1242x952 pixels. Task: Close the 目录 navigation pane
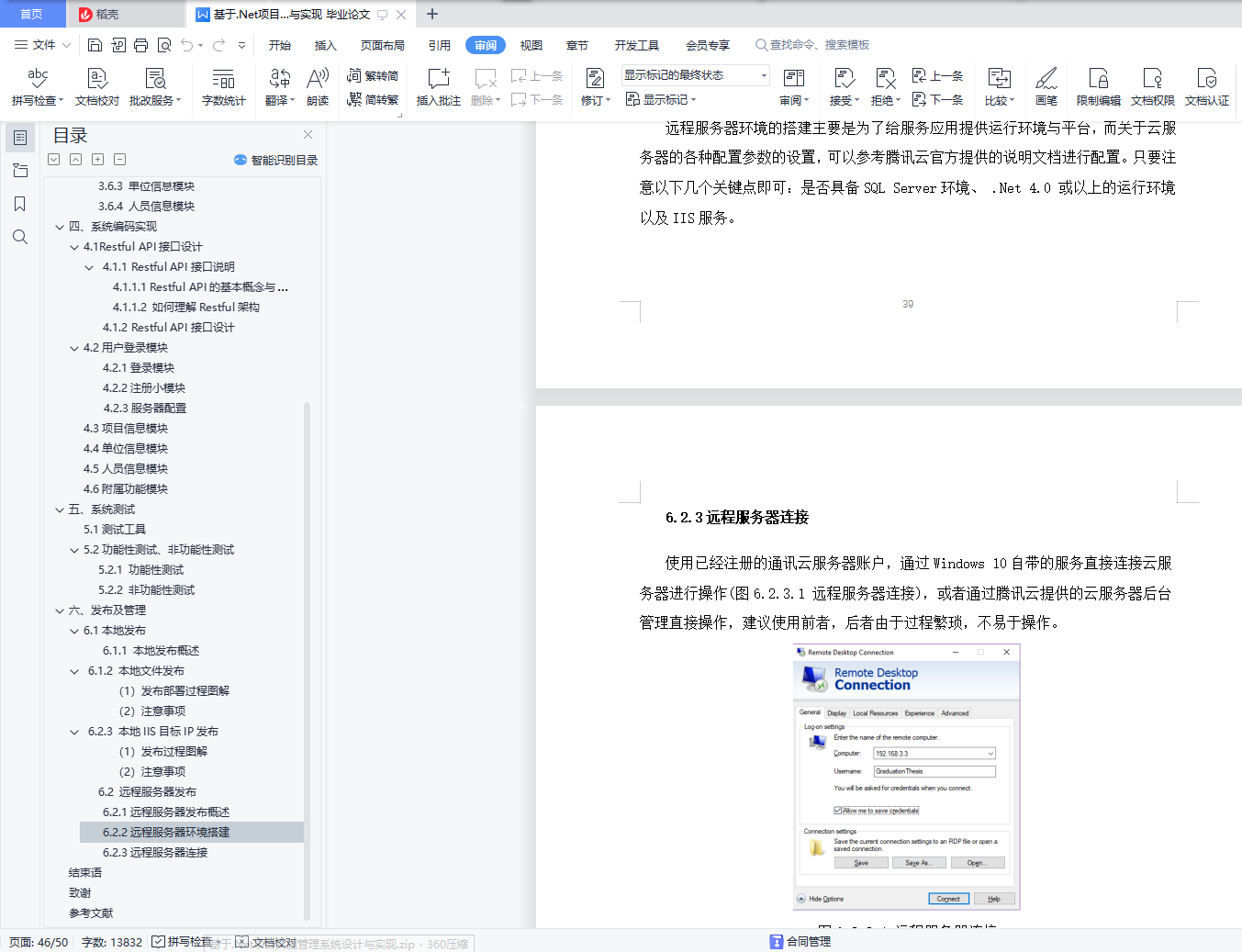click(x=308, y=135)
